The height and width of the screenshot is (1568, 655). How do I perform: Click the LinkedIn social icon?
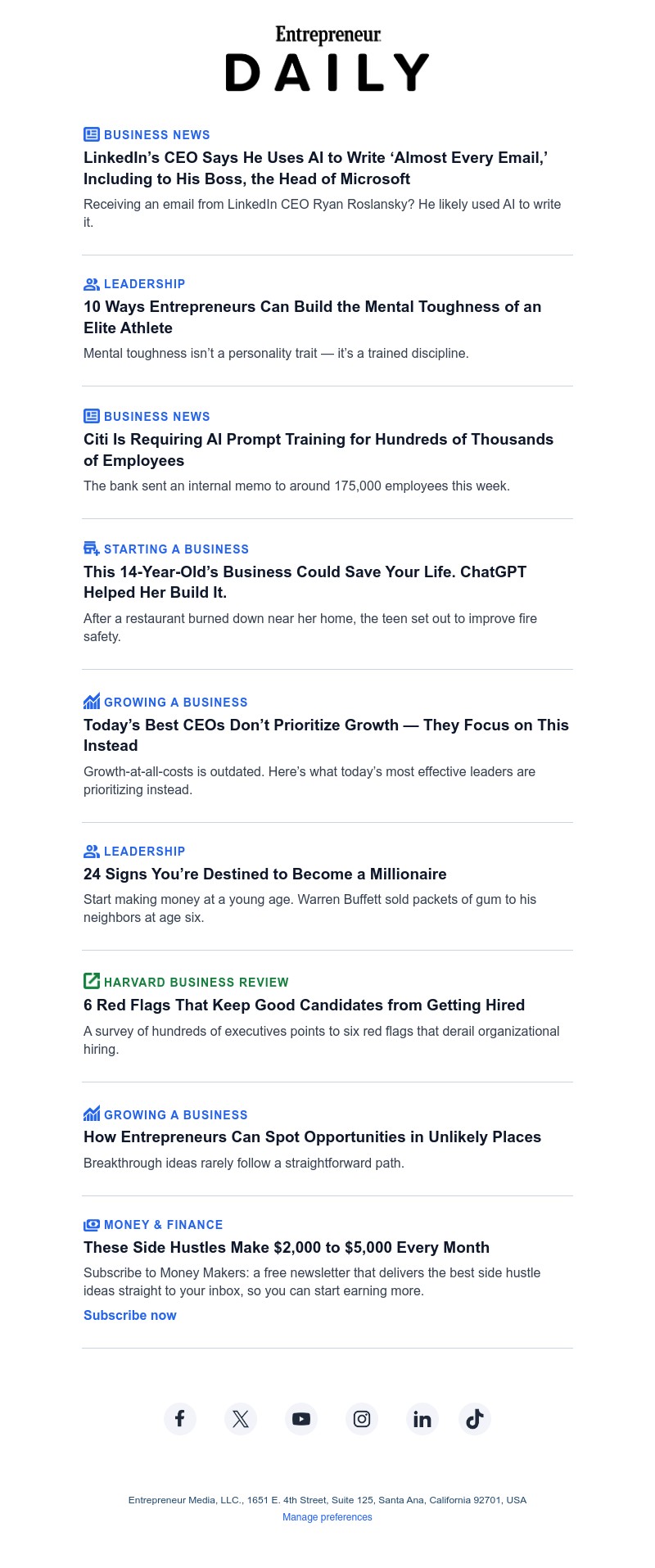[x=422, y=1419]
